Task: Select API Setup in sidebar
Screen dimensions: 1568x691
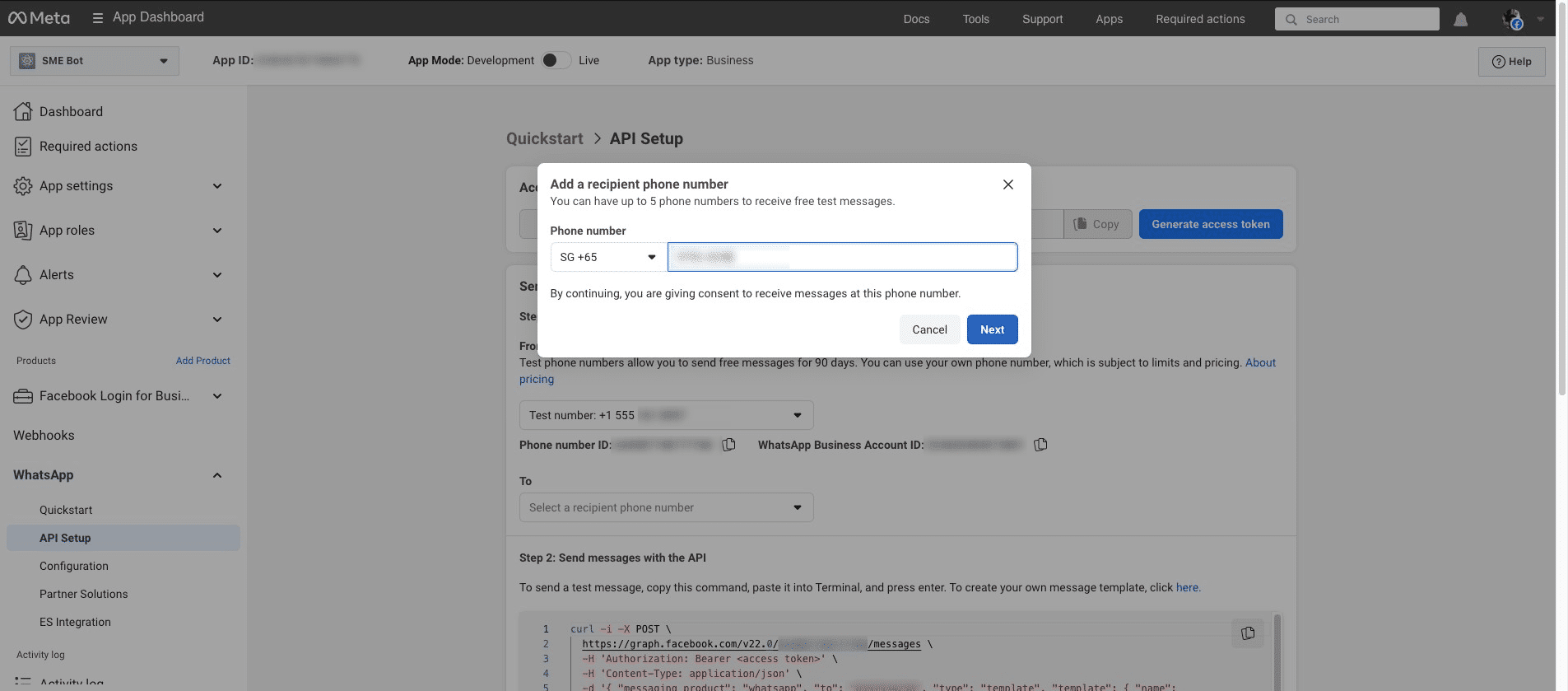Action: (x=123, y=538)
